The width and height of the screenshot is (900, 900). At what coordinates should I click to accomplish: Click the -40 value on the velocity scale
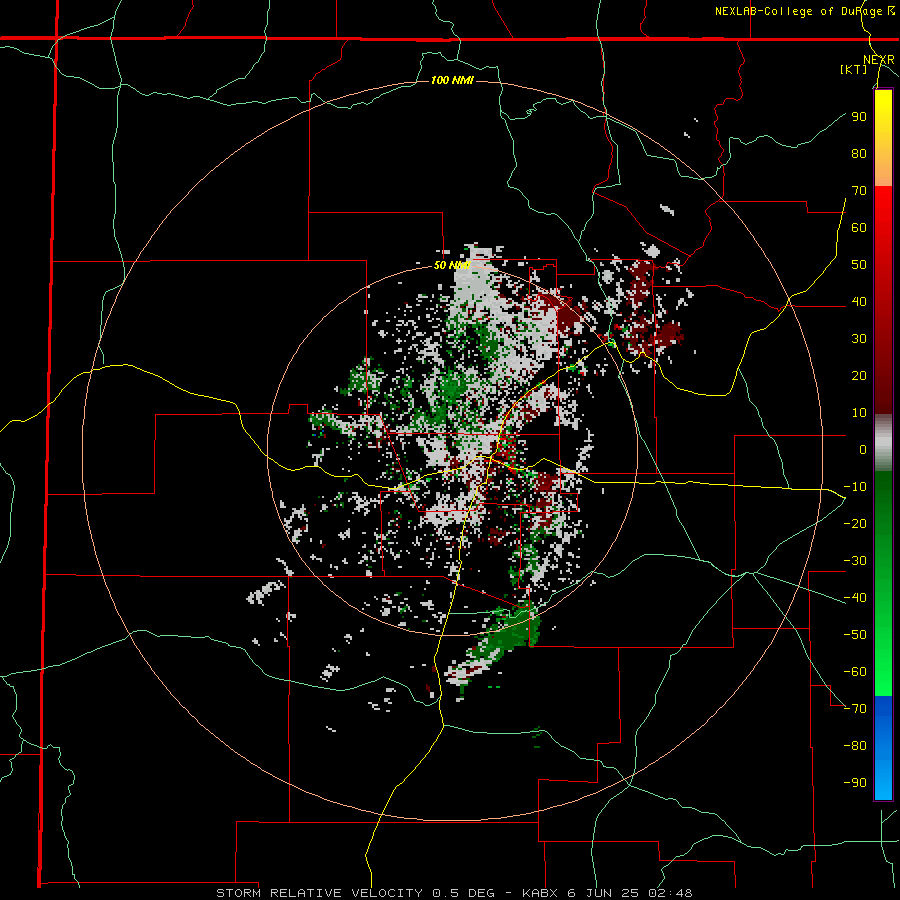point(855,598)
